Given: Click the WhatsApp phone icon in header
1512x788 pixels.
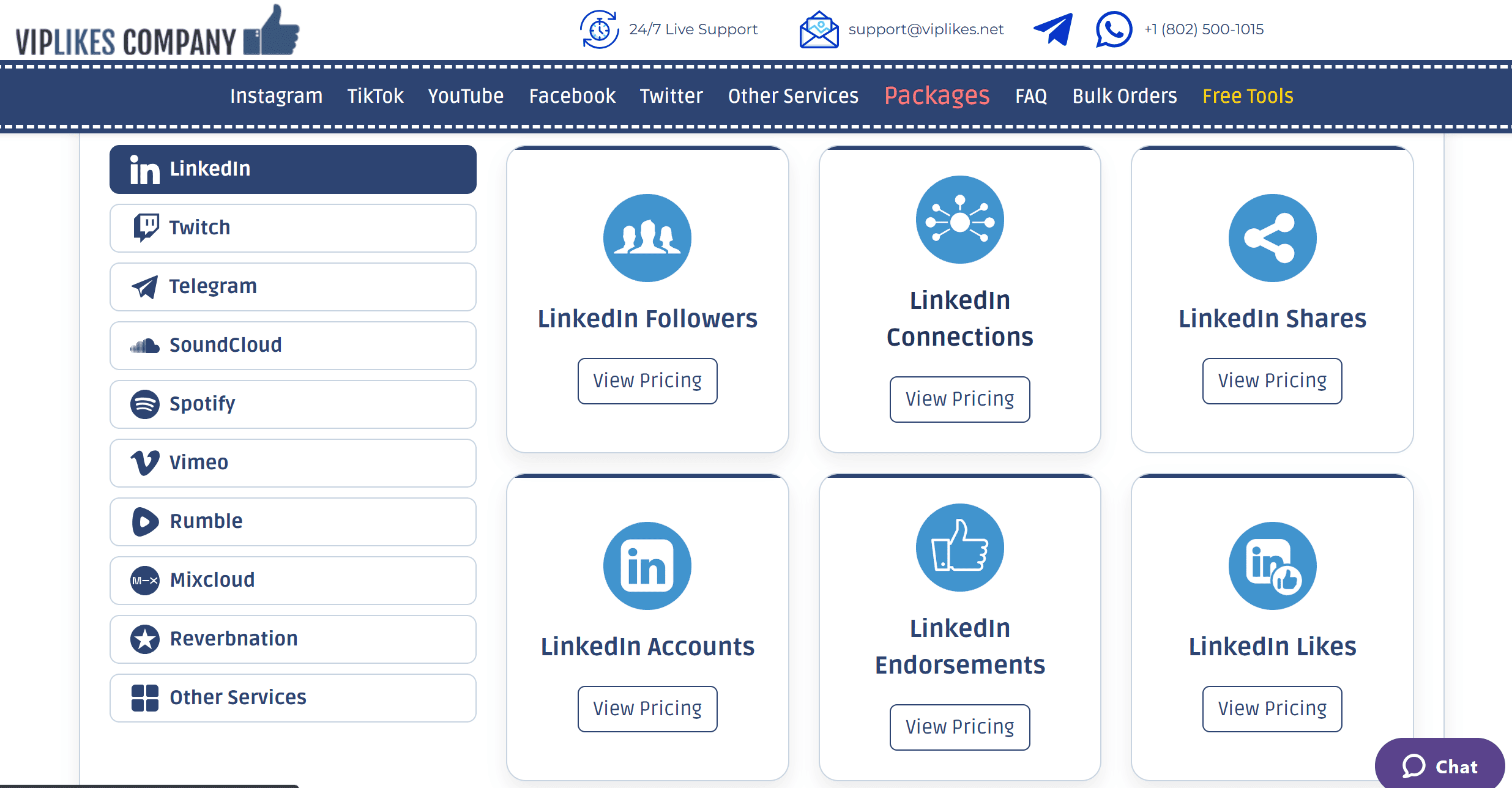Looking at the screenshot, I should click(x=1113, y=29).
